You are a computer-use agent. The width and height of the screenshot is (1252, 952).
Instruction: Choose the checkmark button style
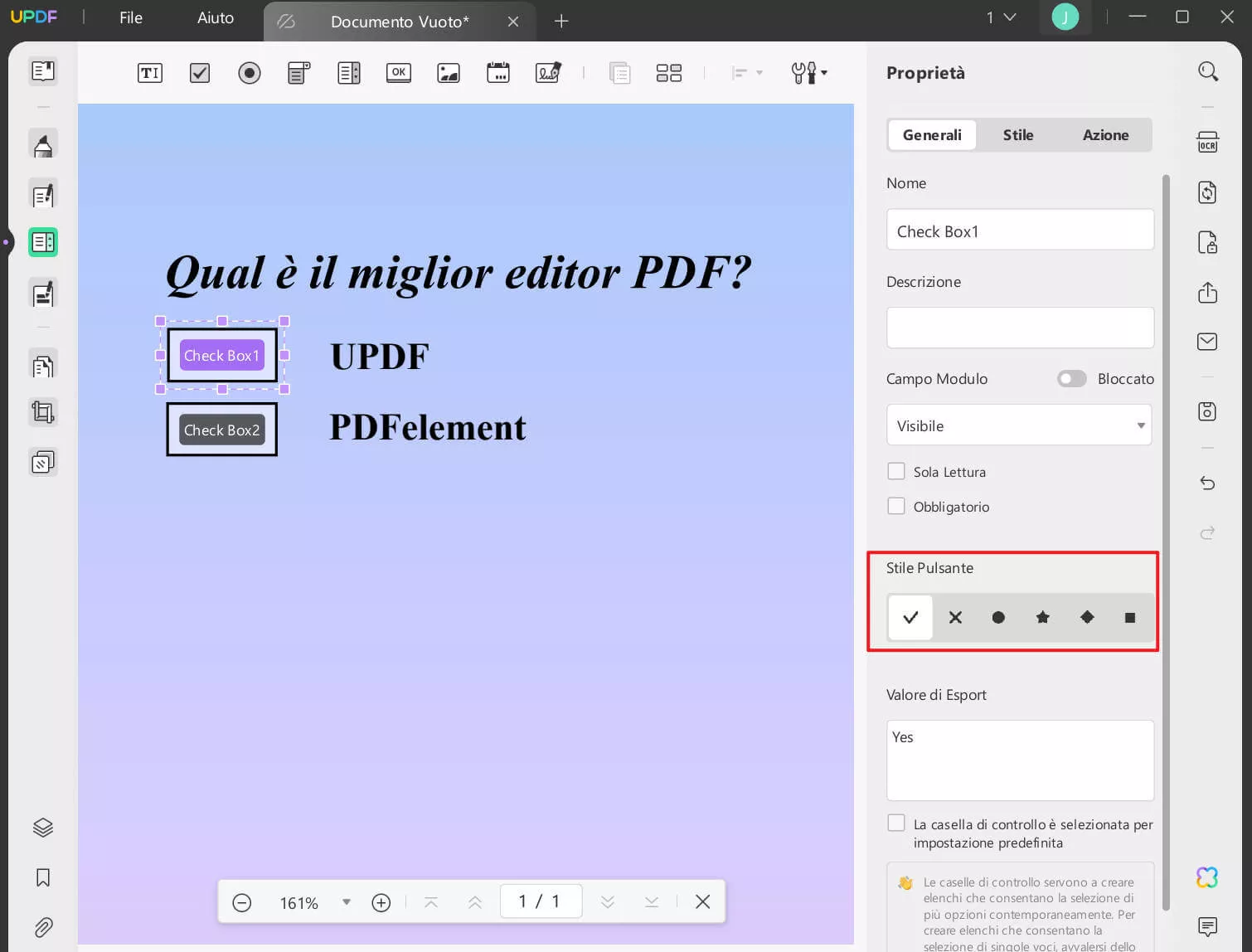coord(910,617)
